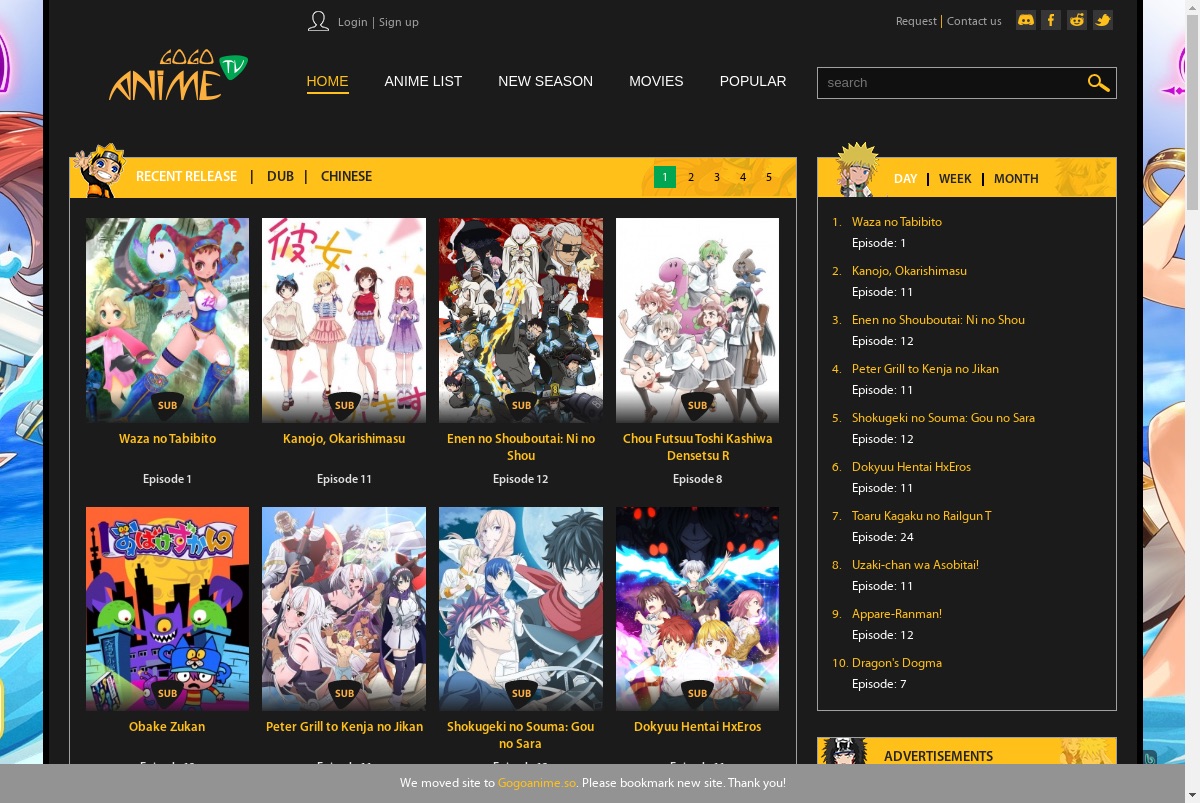Click the SUB badge on Kanojo, Okarishimasu poster
The width and height of the screenshot is (1200, 803).
tap(344, 405)
